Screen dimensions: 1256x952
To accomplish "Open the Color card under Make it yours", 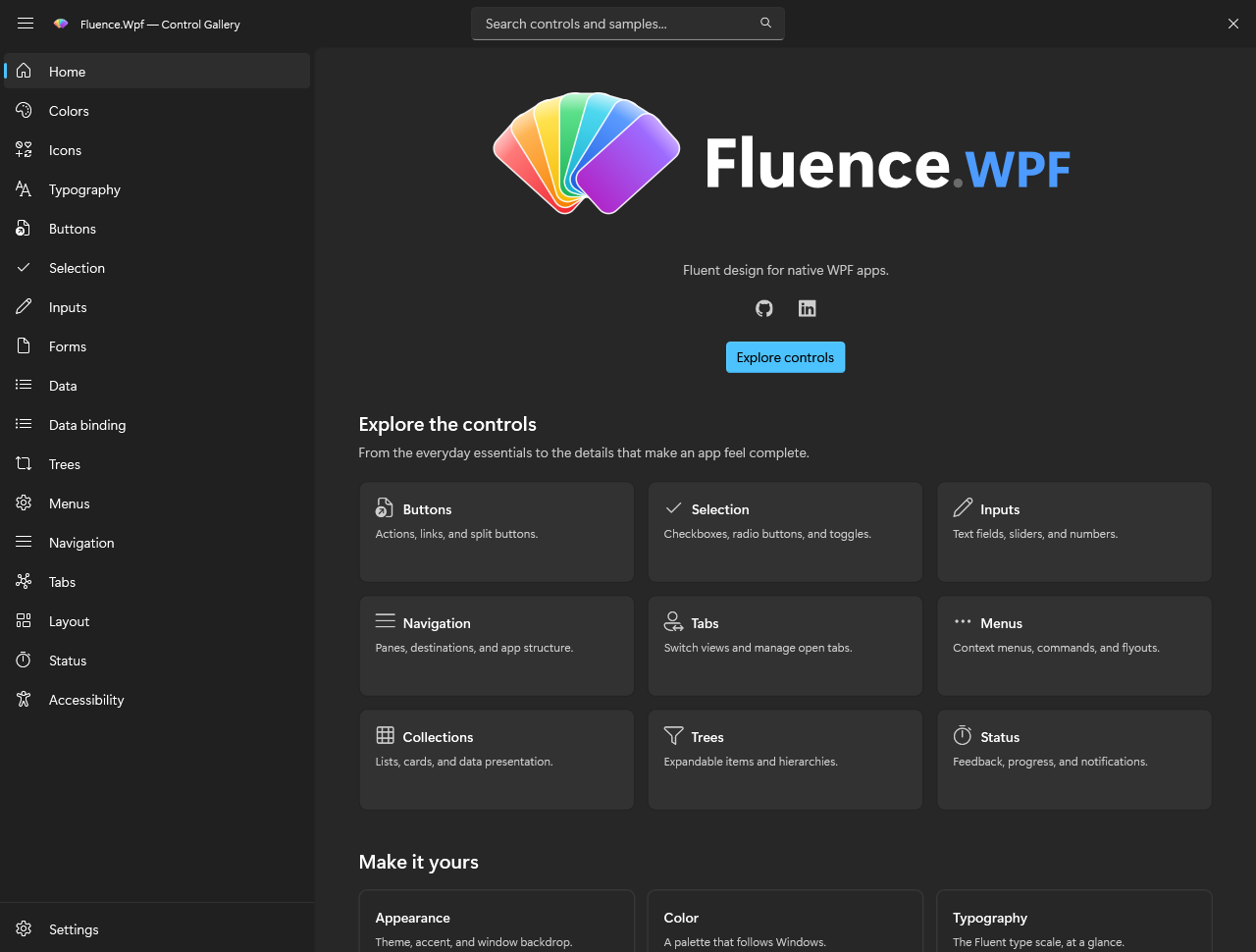I will point(785,921).
